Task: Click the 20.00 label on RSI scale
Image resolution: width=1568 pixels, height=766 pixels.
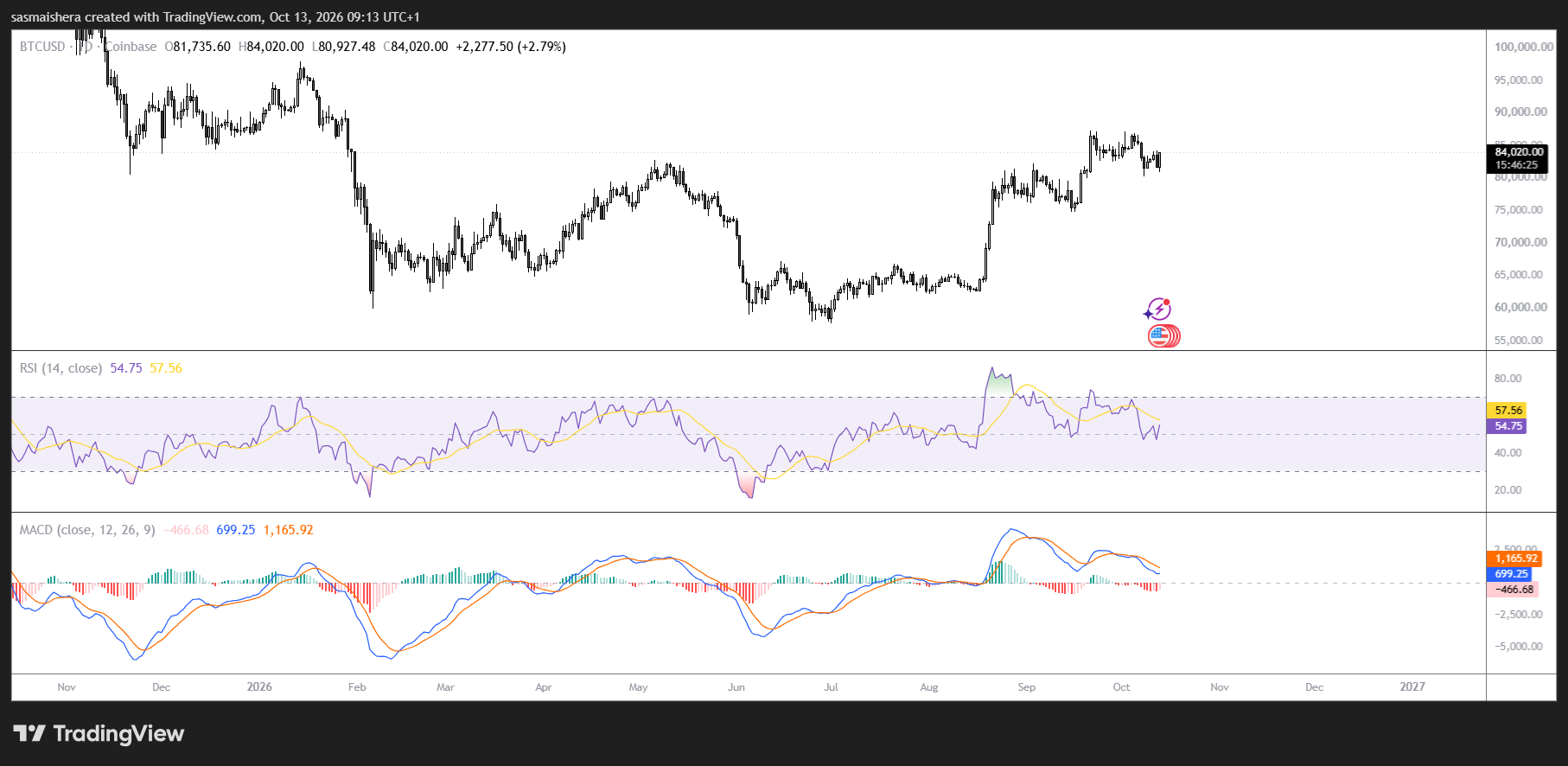Action: click(1508, 490)
